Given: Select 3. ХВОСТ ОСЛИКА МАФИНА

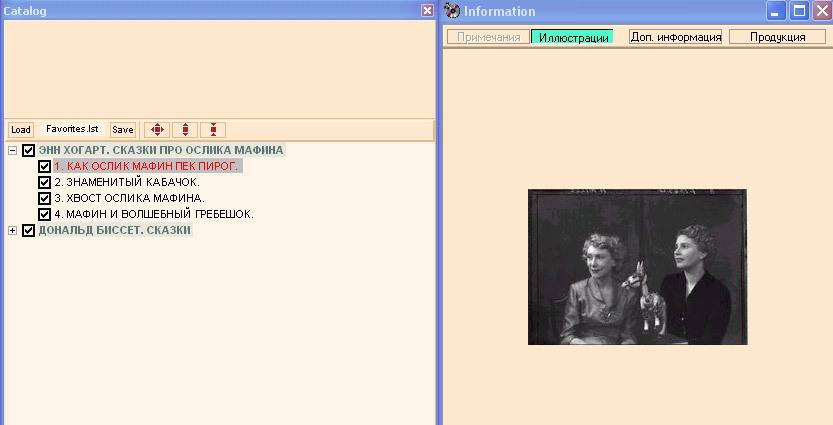Looking at the screenshot, I should (x=129, y=198).
